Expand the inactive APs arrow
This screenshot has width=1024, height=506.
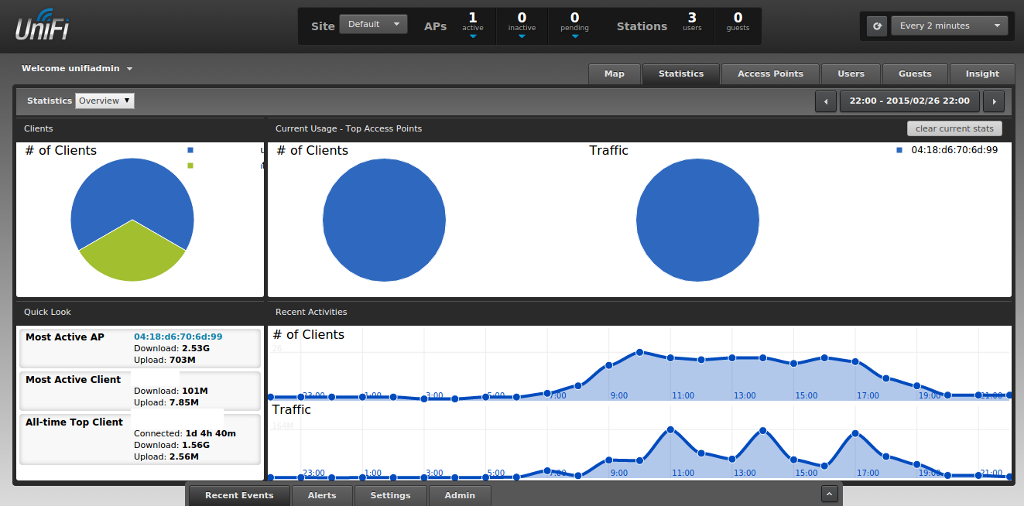tap(522, 37)
